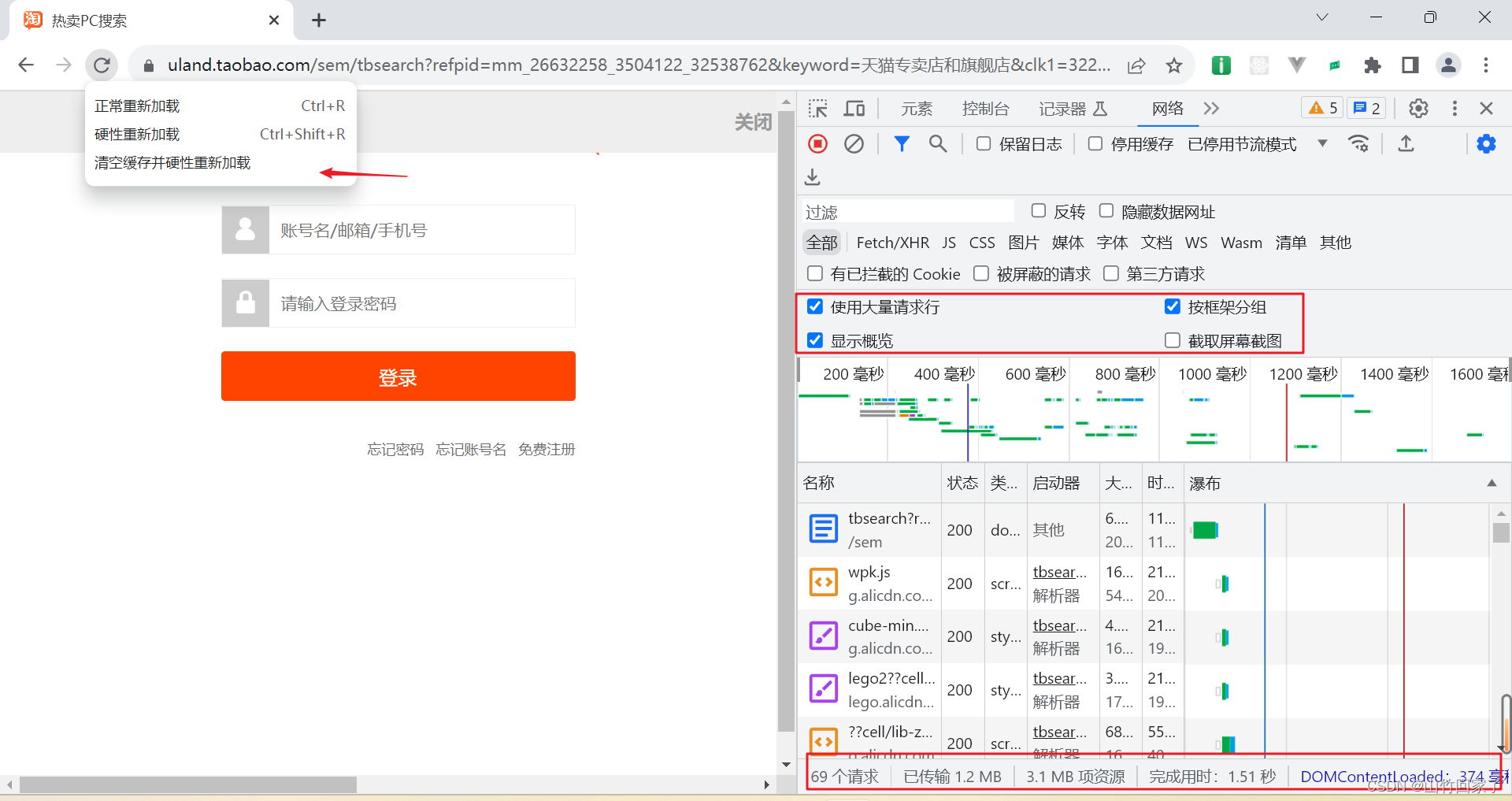Click the orange 登录 button
The width and height of the screenshot is (1512, 801).
(x=398, y=376)
